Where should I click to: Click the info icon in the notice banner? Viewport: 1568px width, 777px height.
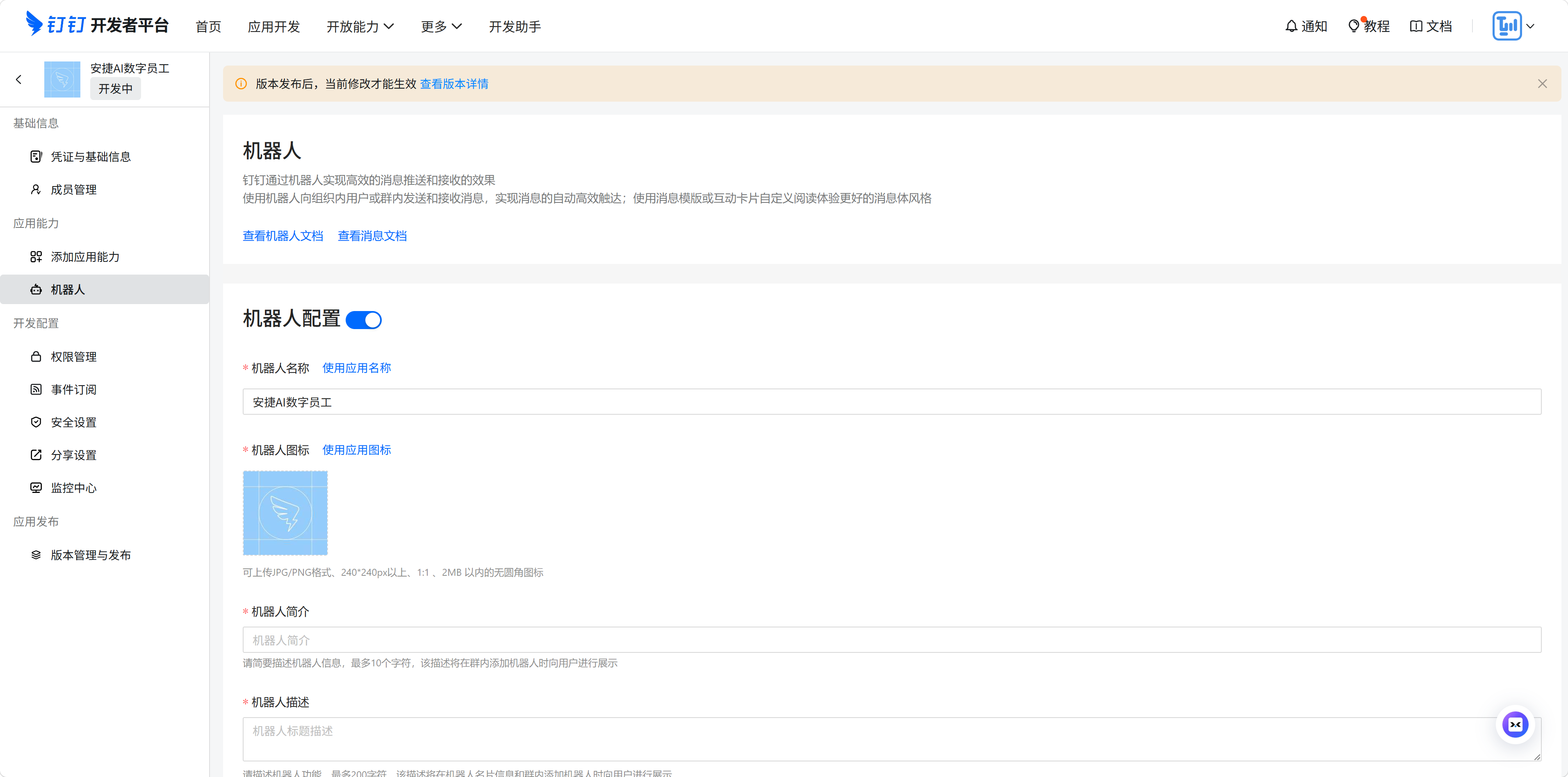(x=241, y=84)
